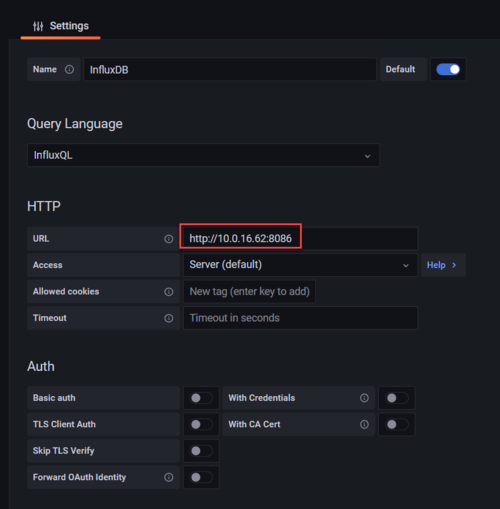
Task: Click the Auth section heading
Action: (x=41, y=366)
